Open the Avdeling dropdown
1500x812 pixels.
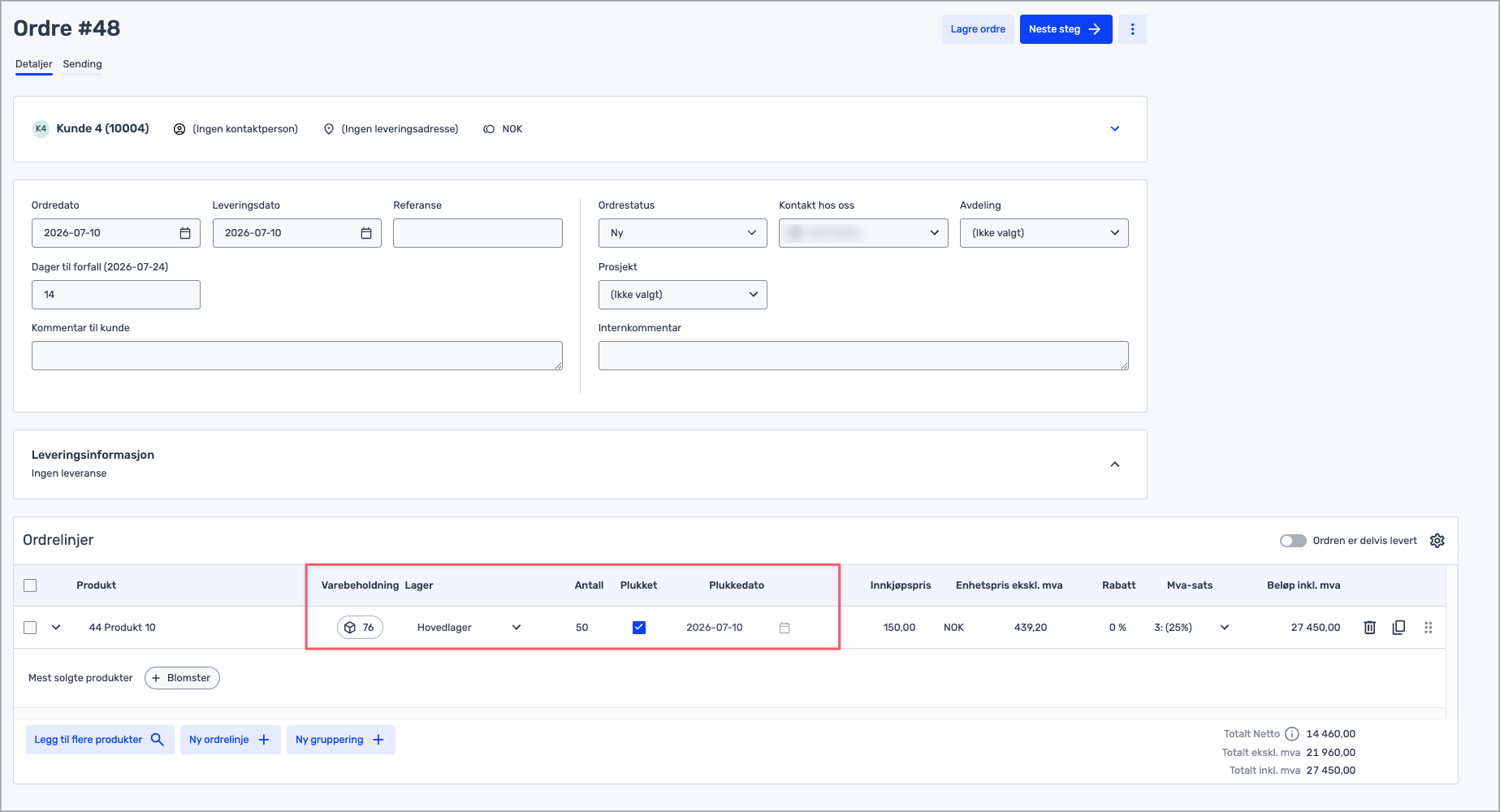point(1044,233)
